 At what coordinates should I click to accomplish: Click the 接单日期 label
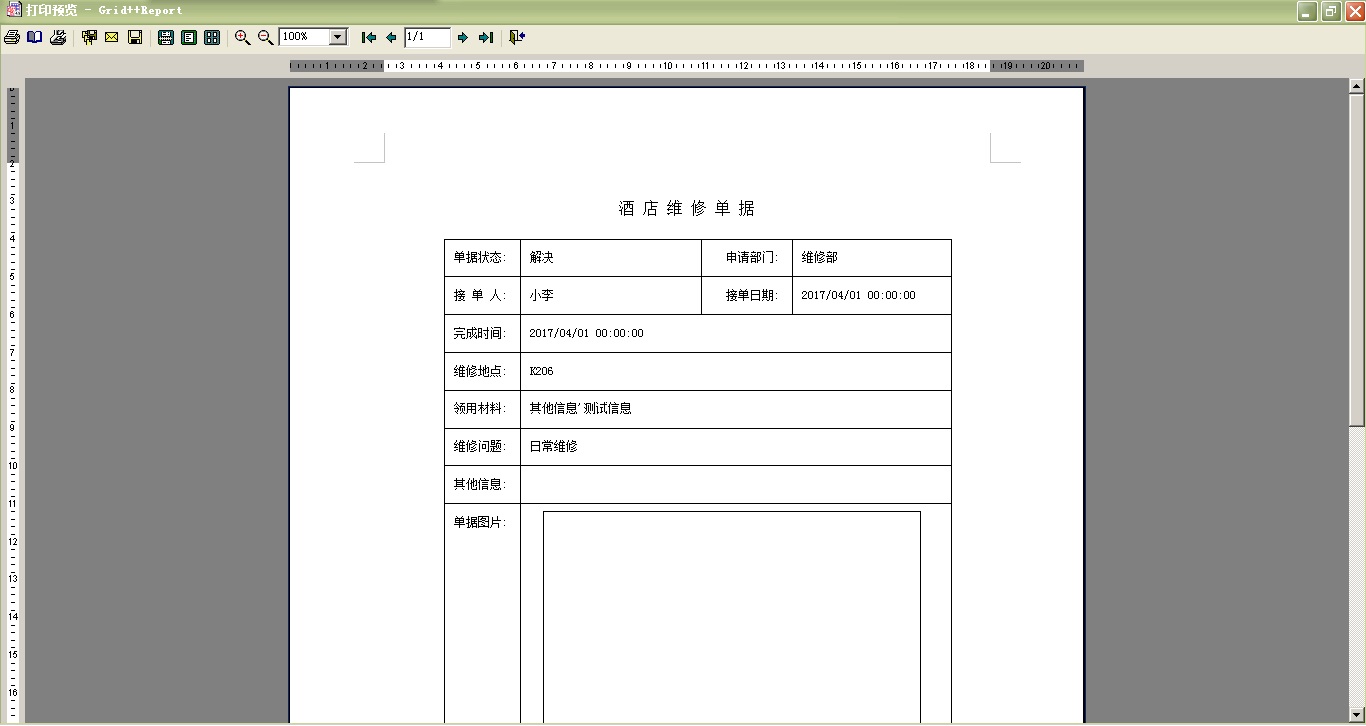tap(752, 296)
